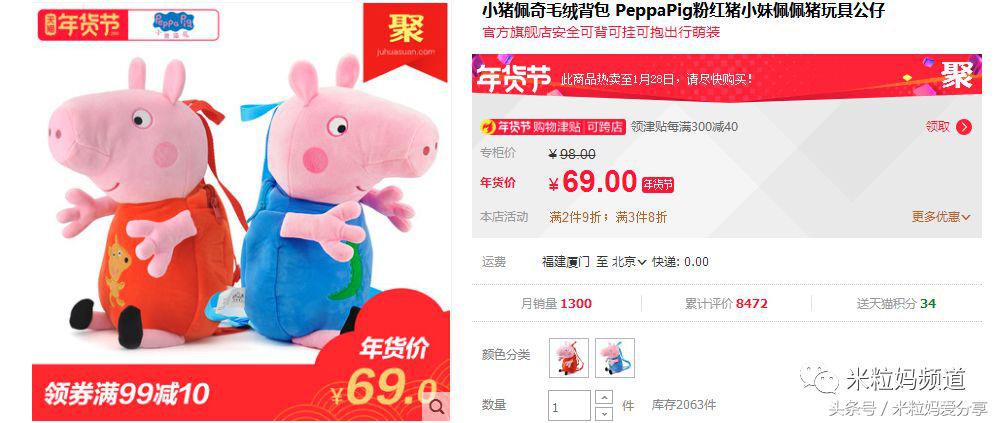Viewport: 998px width, 423px height.
Task: Click the magnifier zoom icon on product image
Action: [437, 407]
